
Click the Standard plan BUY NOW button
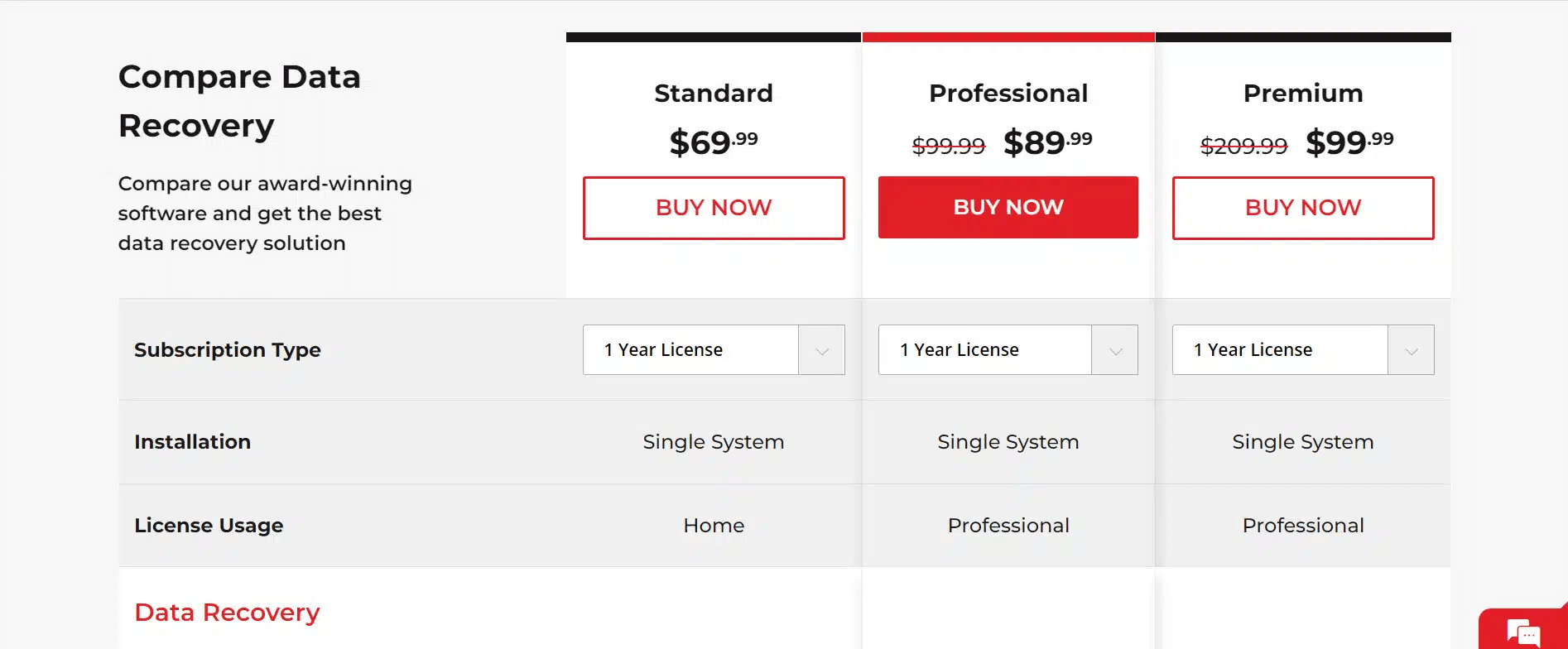[714, 208]
